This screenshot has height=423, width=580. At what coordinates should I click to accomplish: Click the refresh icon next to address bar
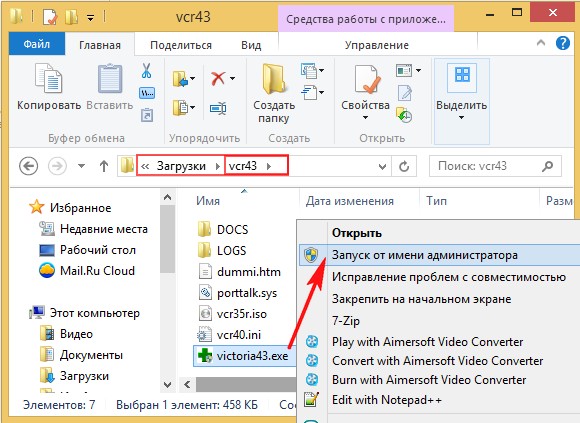(404, 166)
